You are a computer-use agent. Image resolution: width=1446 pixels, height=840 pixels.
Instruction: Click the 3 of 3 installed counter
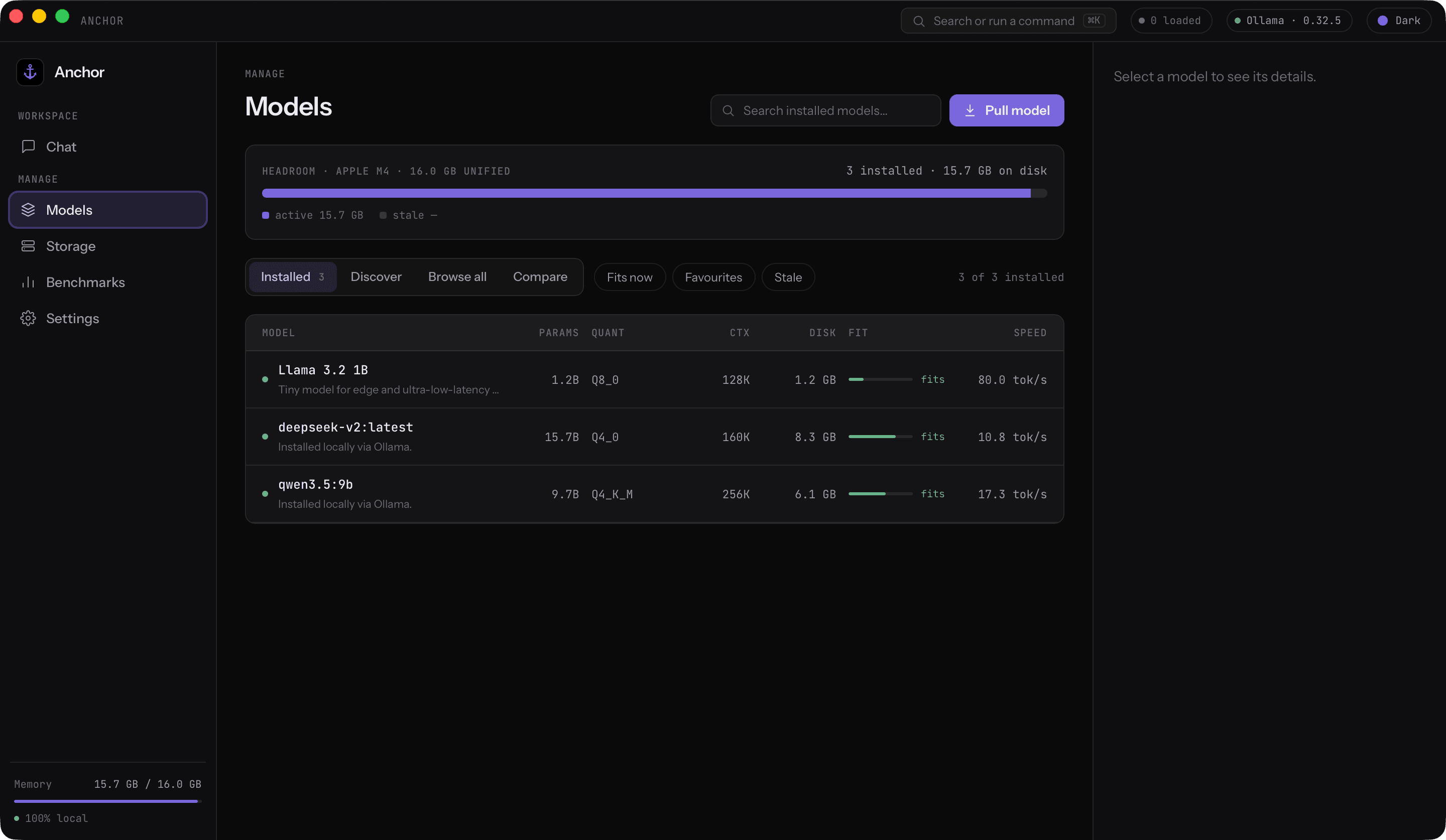pos(1011,277)
